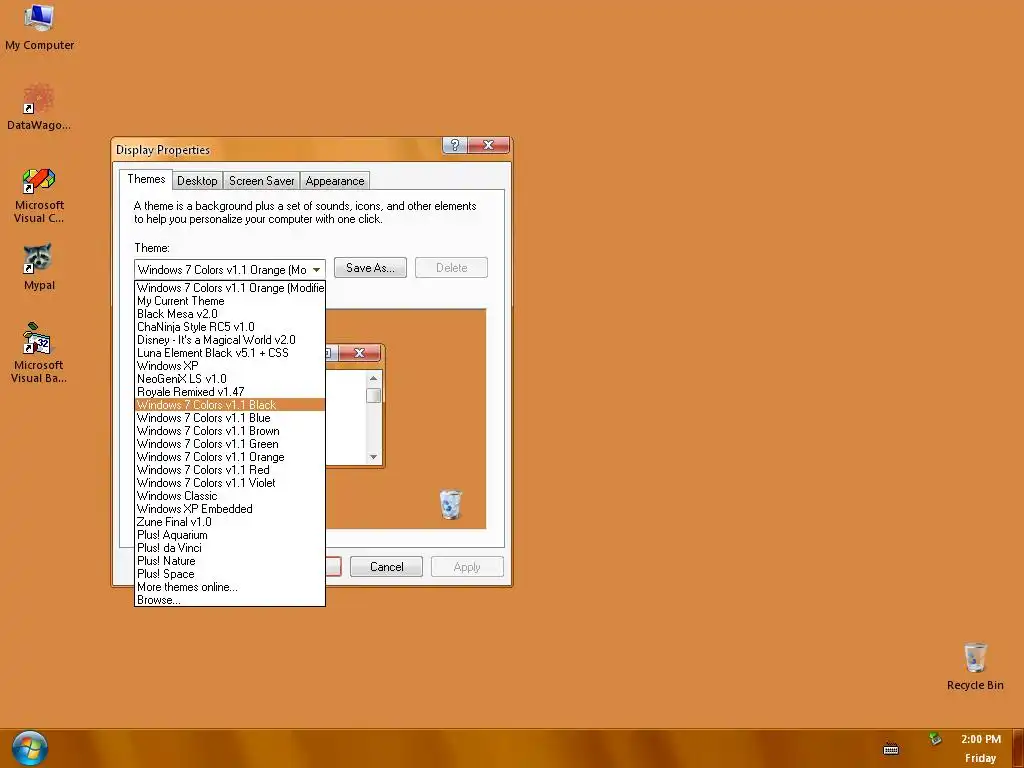
Task: Click the preview window's close button
Action: pos(359,353)
